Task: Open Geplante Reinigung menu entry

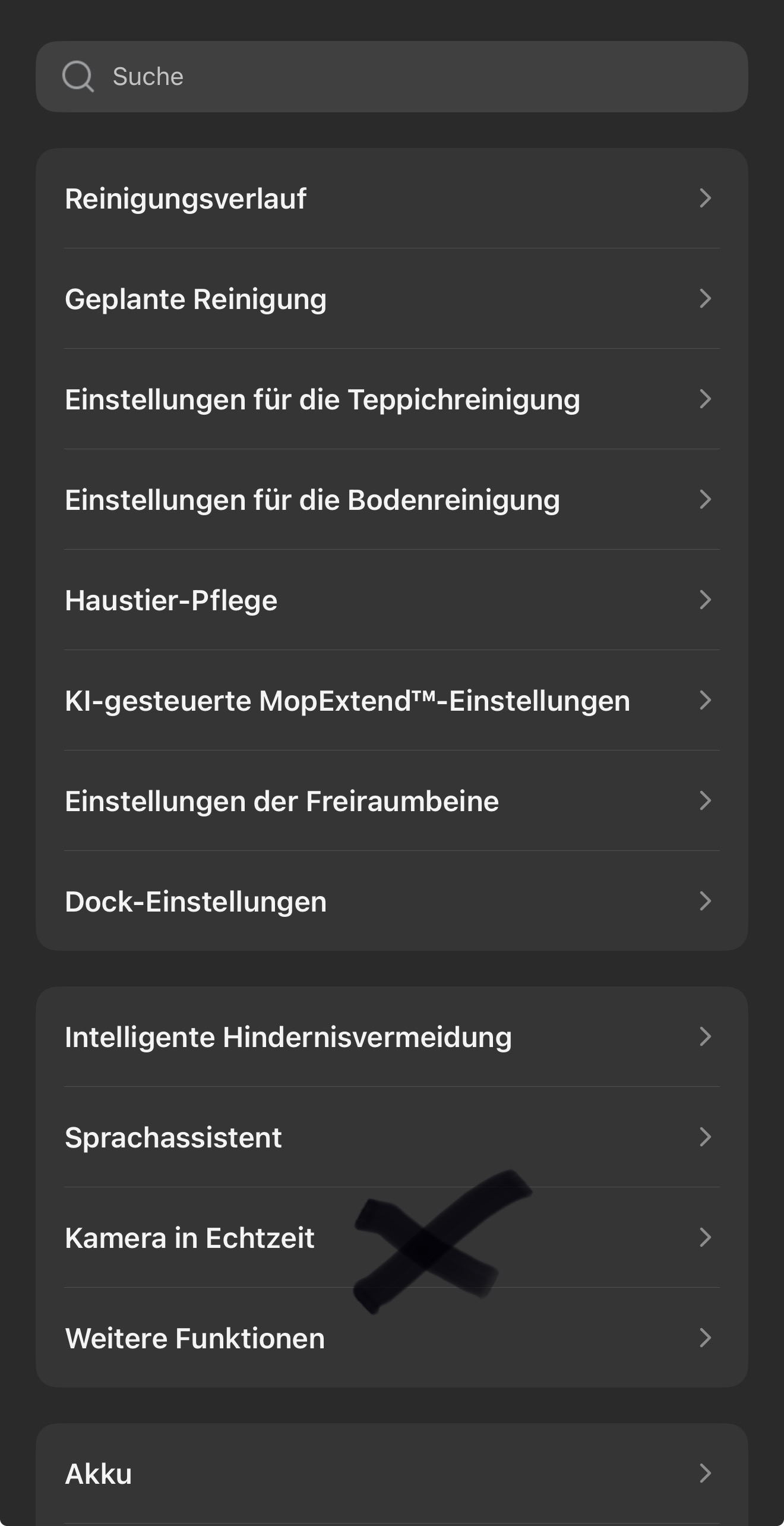Action: pyautogui.click(x=195, y=299)
